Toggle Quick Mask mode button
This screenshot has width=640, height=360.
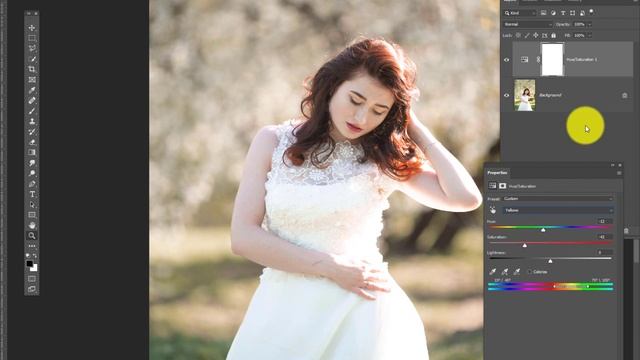[32, 279]
